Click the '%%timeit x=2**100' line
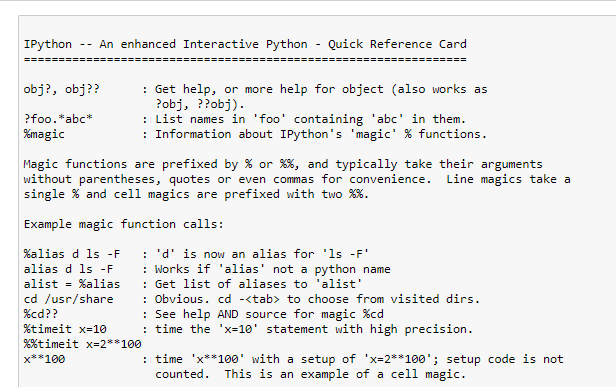The image size is (616, 387). 82,344
